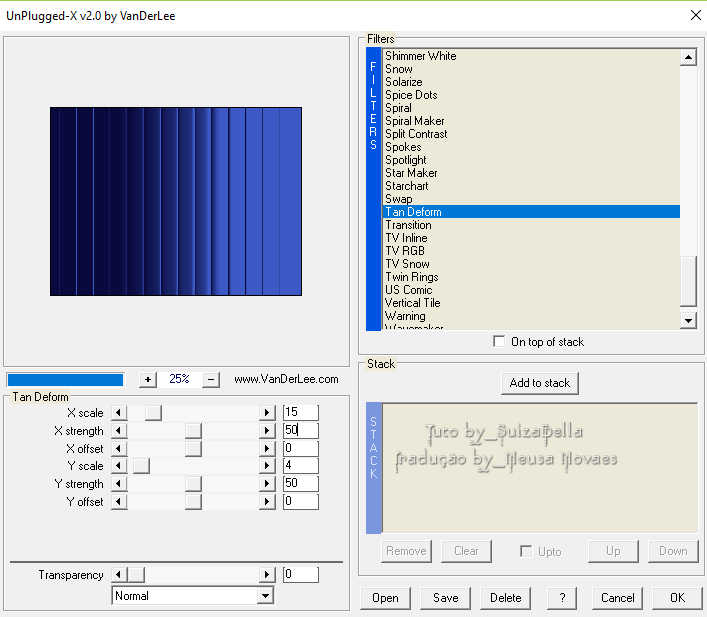Click the Clear stack button
This screenshot has width=707, height=617.
(x=466, y=551)
